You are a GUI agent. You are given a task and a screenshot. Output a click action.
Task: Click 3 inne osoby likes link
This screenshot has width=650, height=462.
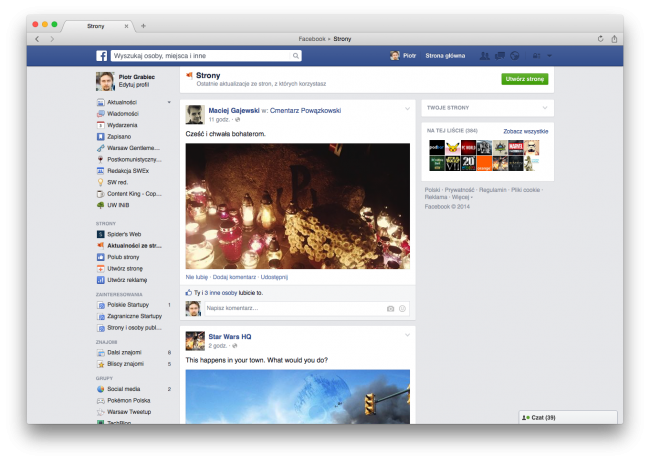tap(221, 293)
